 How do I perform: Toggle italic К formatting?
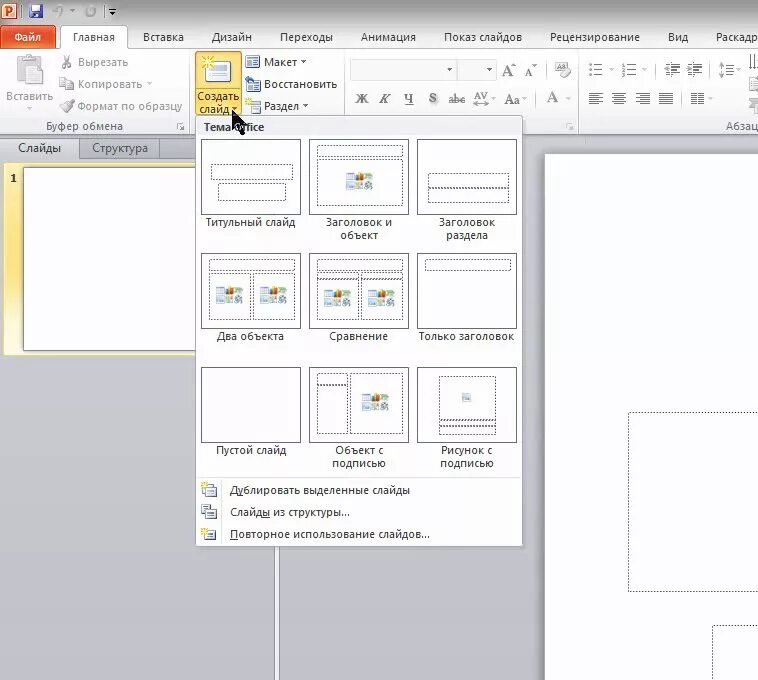pyautogui.click(x=385, y=99)
